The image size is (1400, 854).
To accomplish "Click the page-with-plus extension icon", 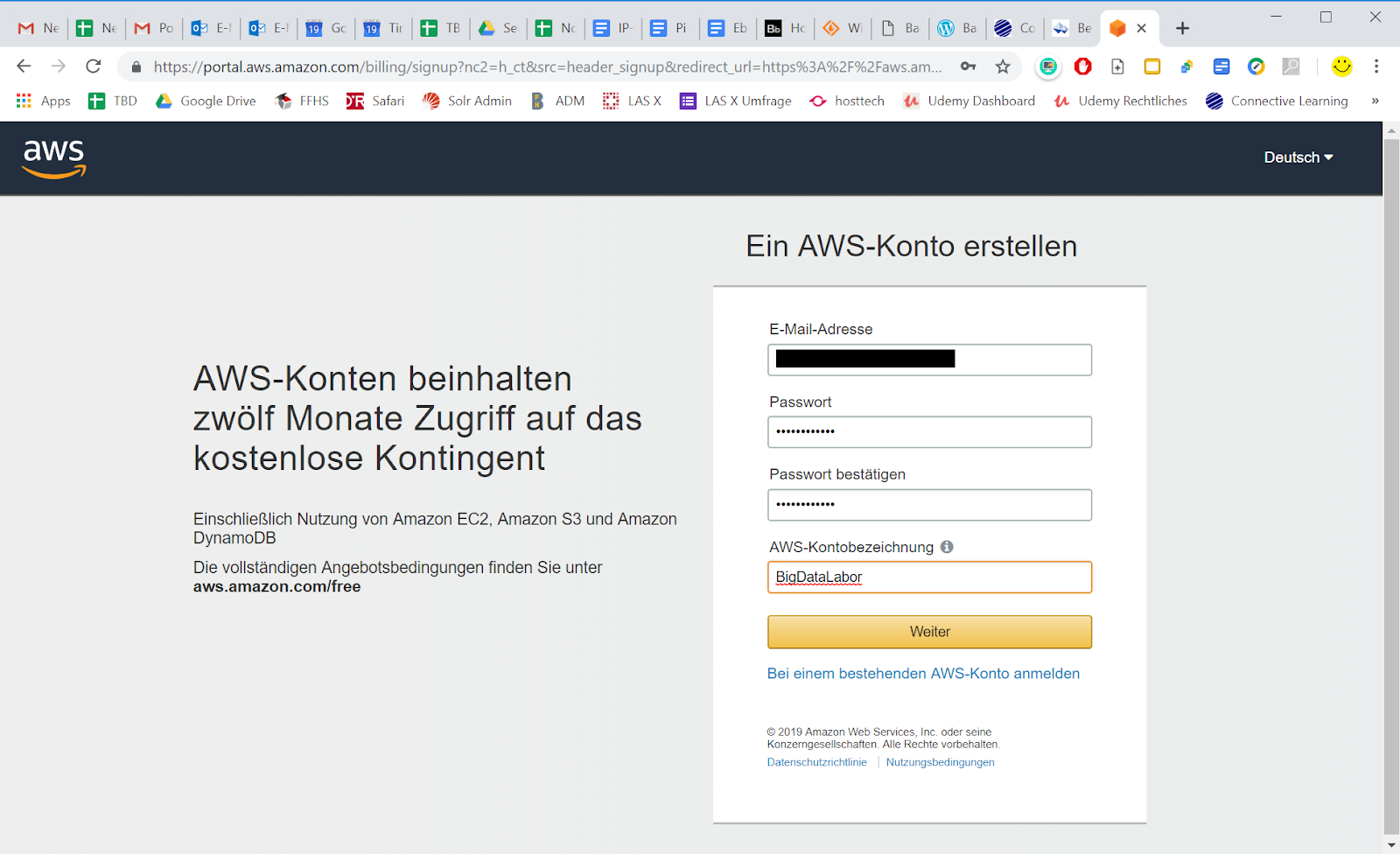I will (x=1117, y=66).
